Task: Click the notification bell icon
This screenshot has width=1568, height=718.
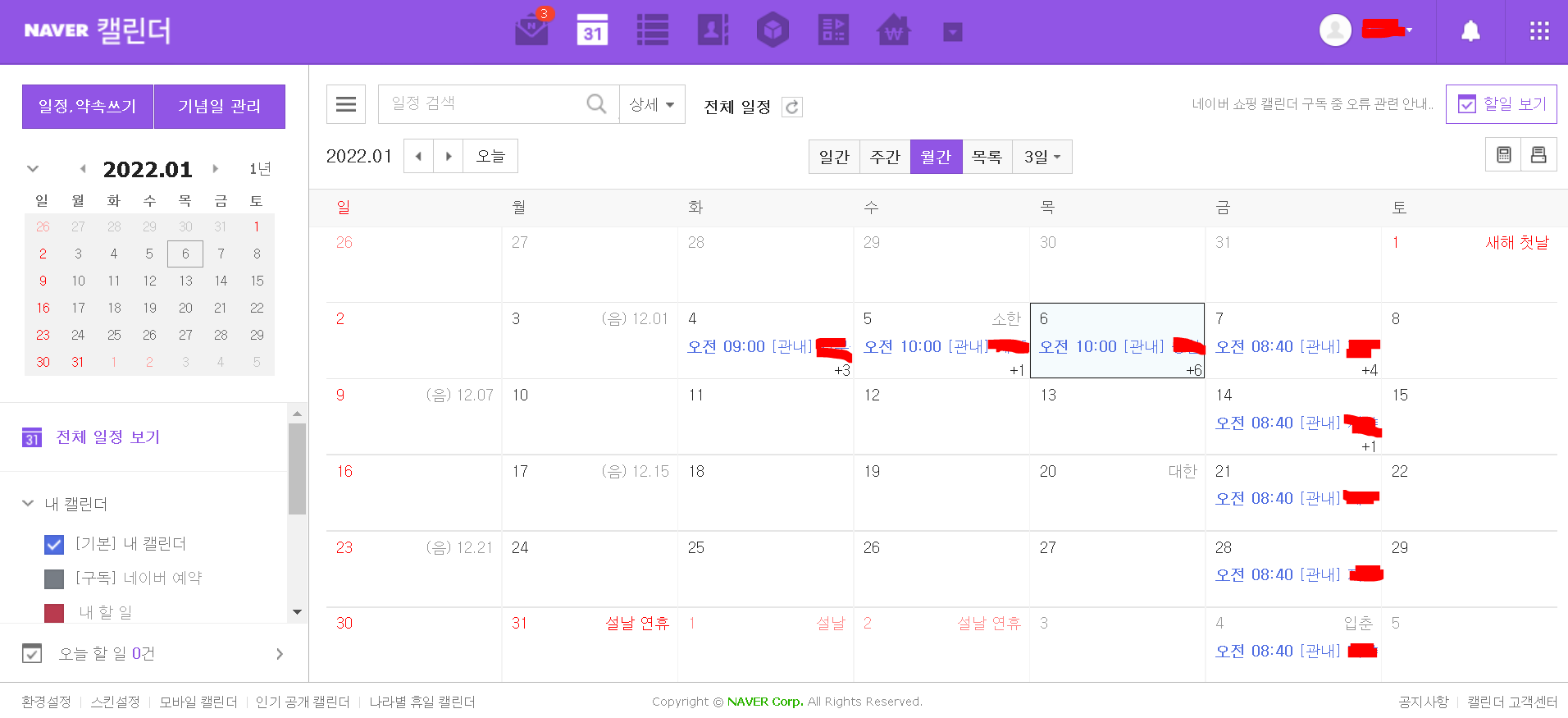Action: (1470, 31)
